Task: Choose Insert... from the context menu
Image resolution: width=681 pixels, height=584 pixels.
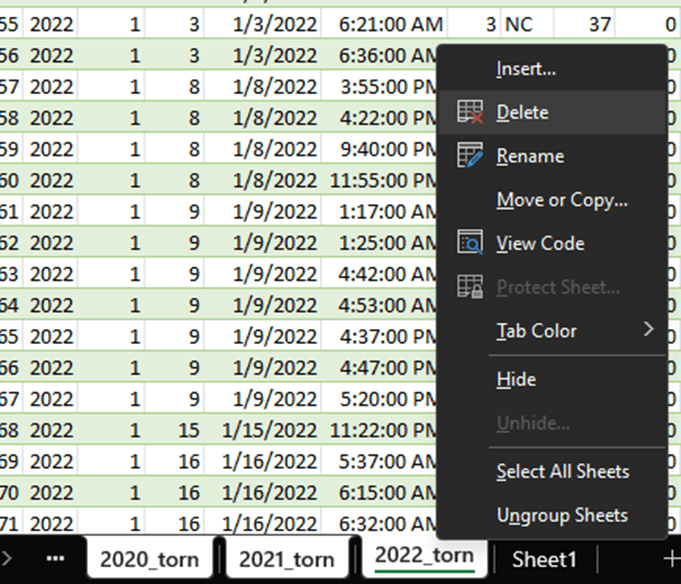Action: point(526,69)
